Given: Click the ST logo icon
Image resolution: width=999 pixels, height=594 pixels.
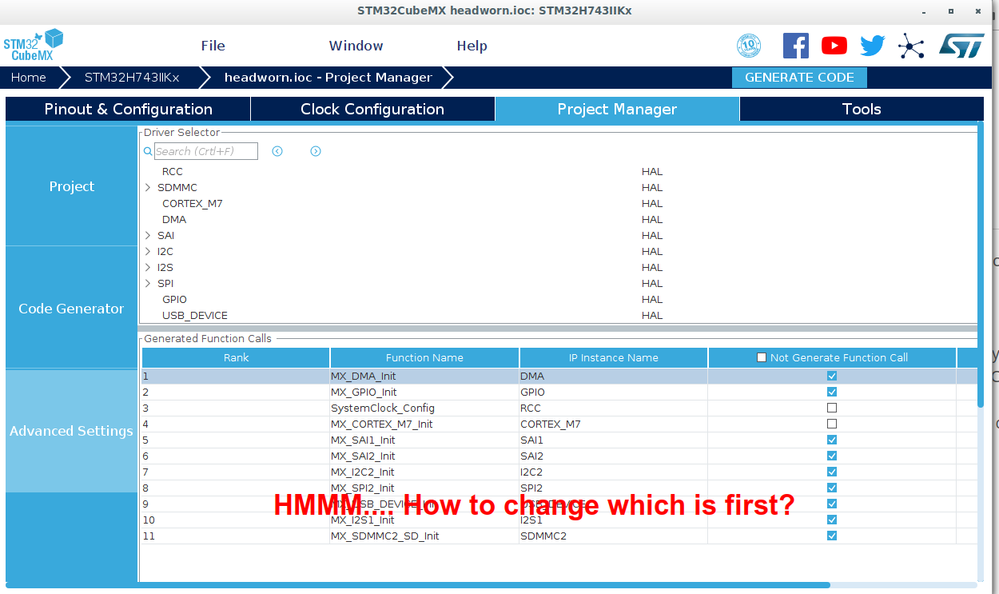Looking at the screenshot, I should click(x=961, y=46).
